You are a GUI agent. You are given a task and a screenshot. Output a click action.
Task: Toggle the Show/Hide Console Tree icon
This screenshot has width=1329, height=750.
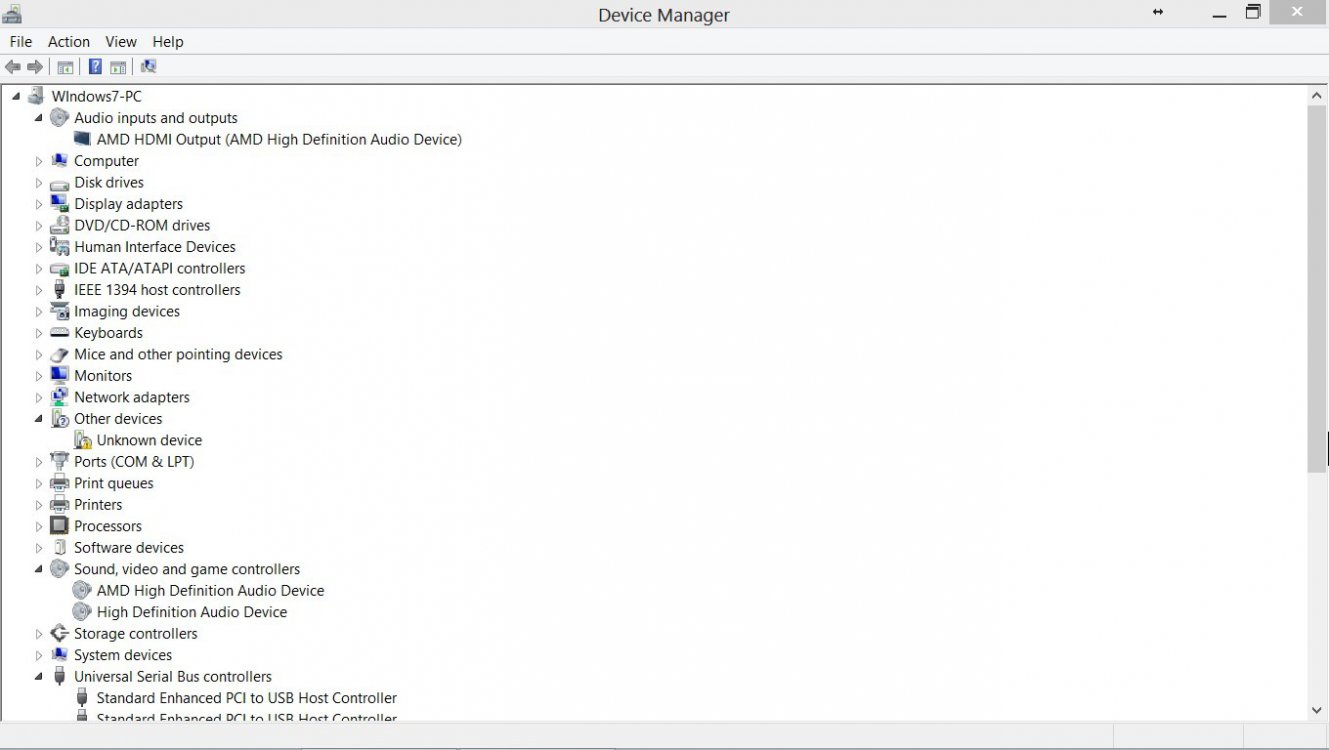tap(64, 66)
